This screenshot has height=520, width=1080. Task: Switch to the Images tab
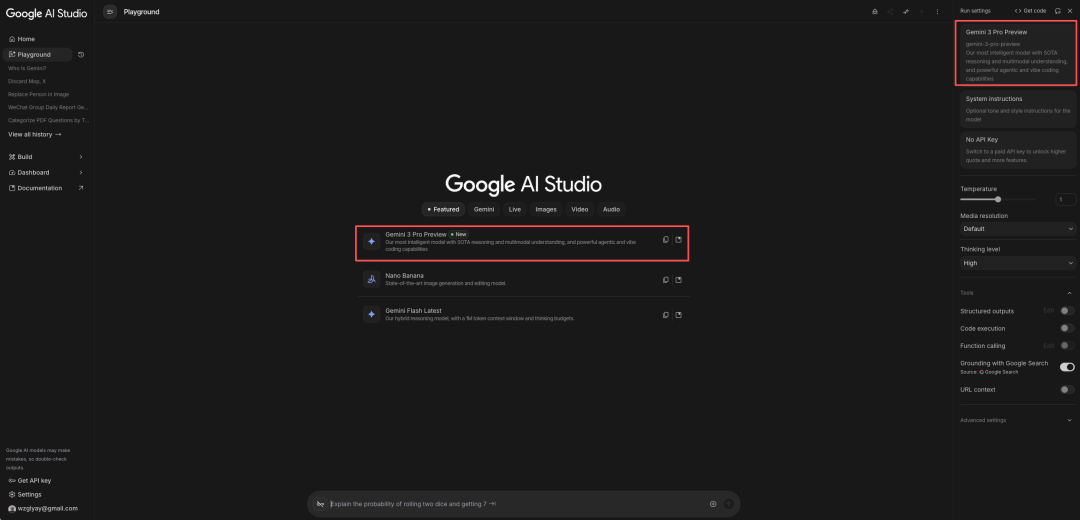546,210
